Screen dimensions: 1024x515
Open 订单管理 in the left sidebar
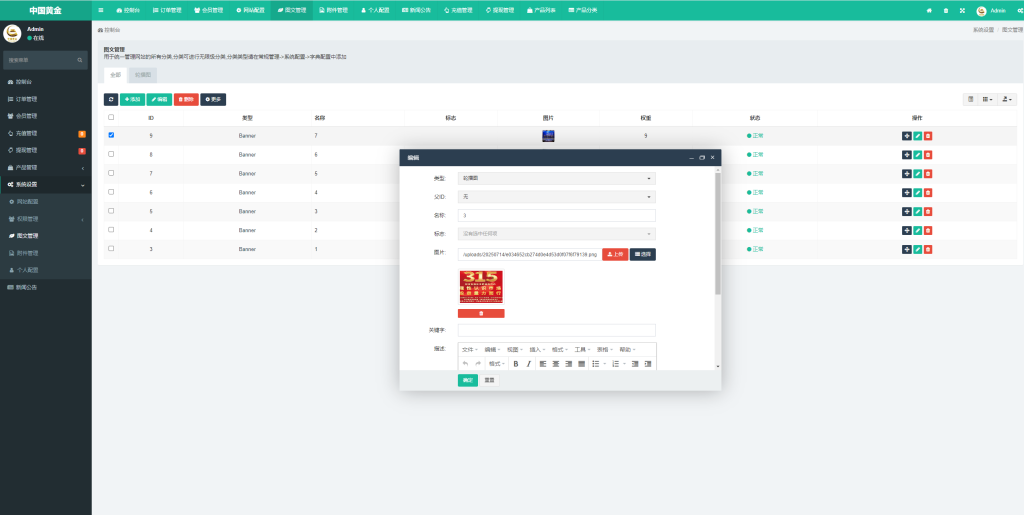(x=27, y=99)
